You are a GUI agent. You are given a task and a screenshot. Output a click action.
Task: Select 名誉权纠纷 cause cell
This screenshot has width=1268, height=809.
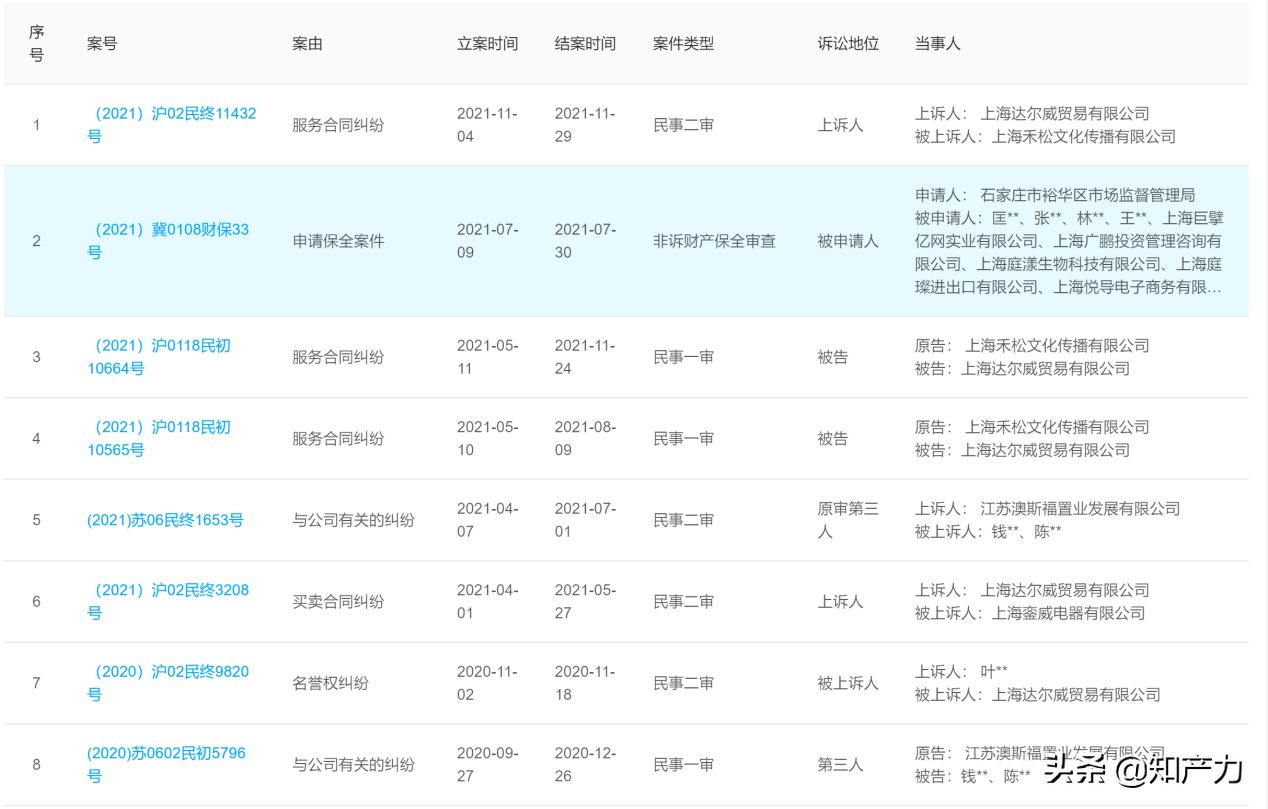coord(330,683)
